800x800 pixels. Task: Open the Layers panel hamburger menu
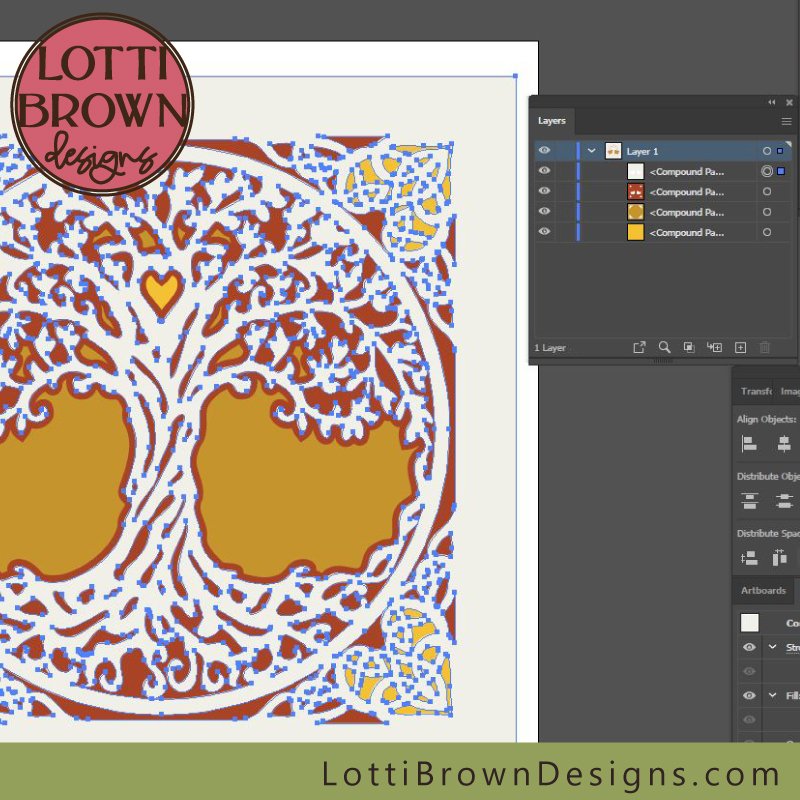(x=786, y=121)
